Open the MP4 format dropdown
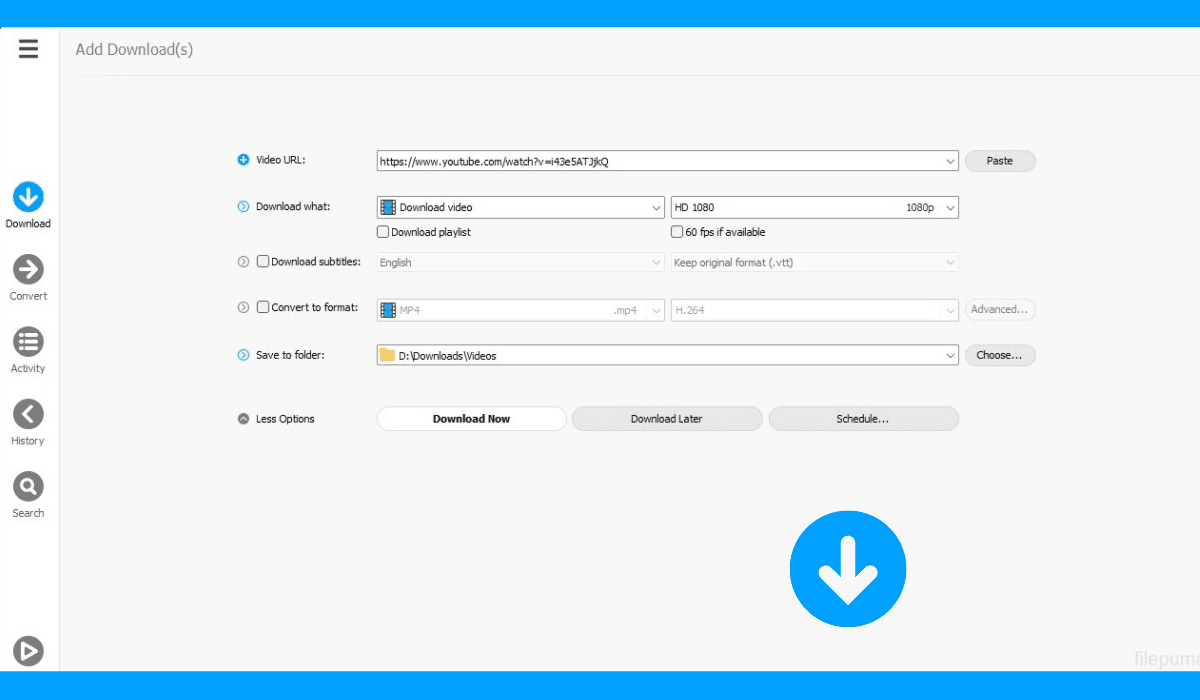1200x700 pixels. click(x=656, y=310)
